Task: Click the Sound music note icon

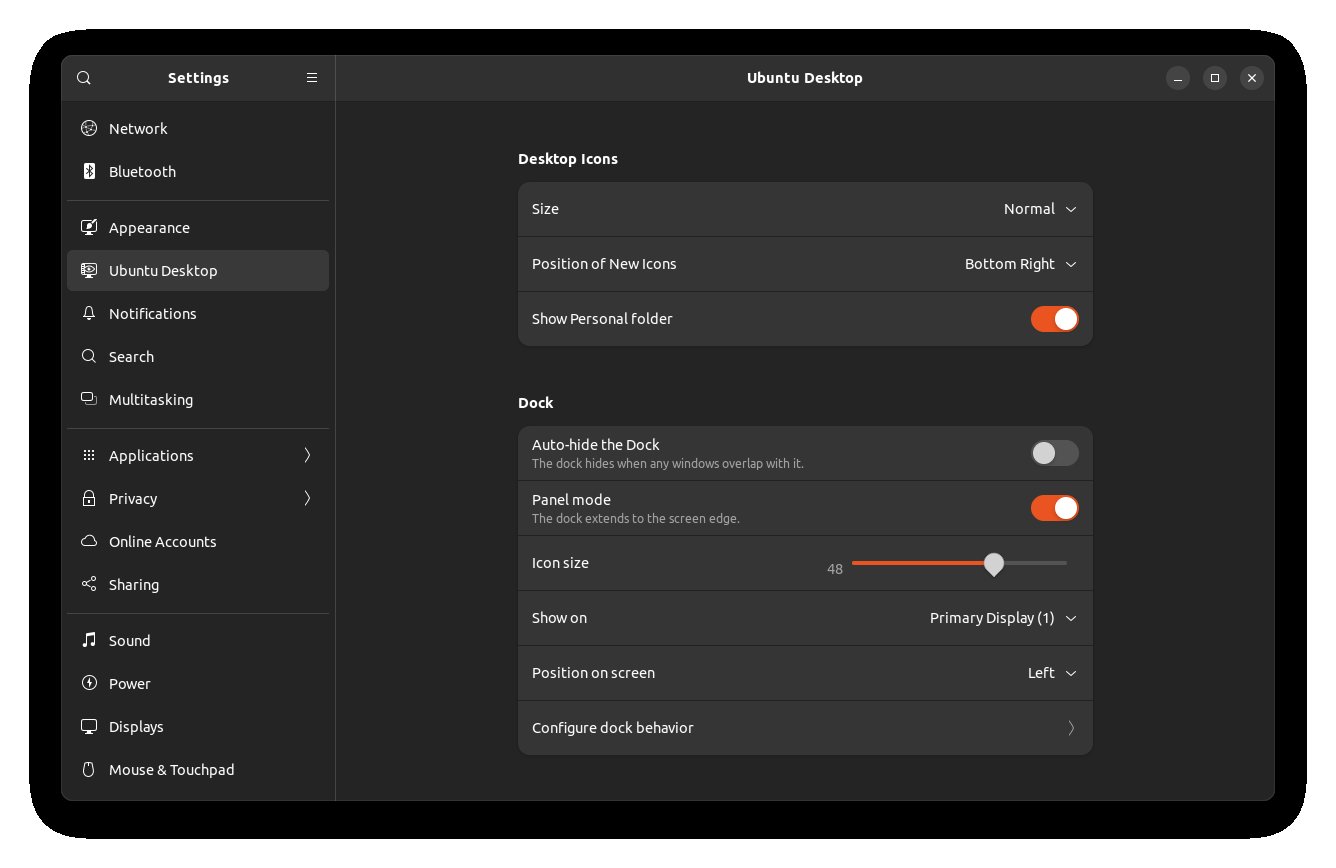Action: [x=89, y=640]
